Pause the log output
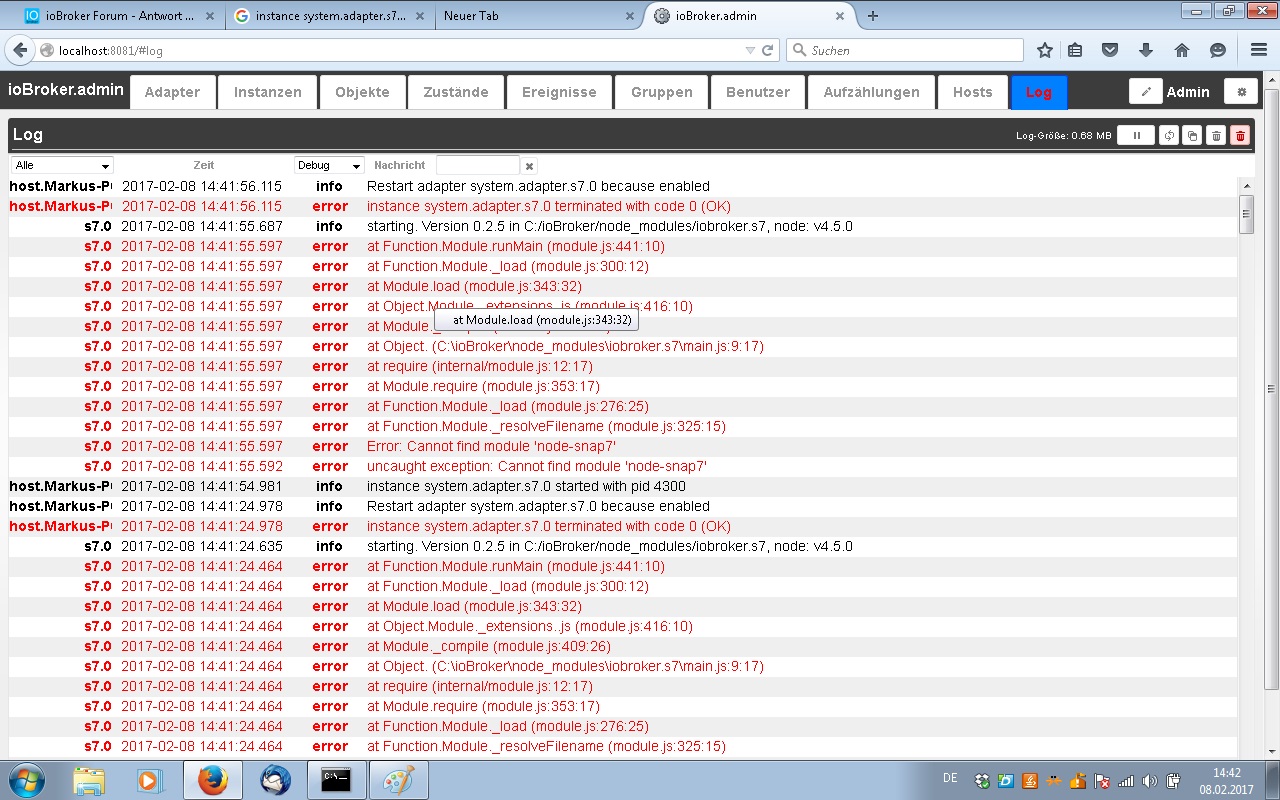The height and width of the screenshot is (800, 1280). click(1136, 135)
